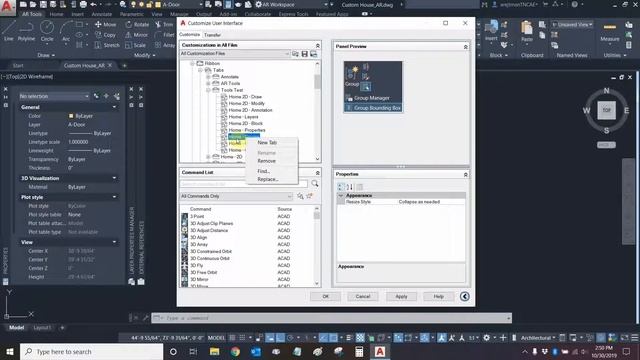Open the Architectural units dropdown in status bar
The width and height of the screenshot is (640, 360).
click(x=538, y=338)
